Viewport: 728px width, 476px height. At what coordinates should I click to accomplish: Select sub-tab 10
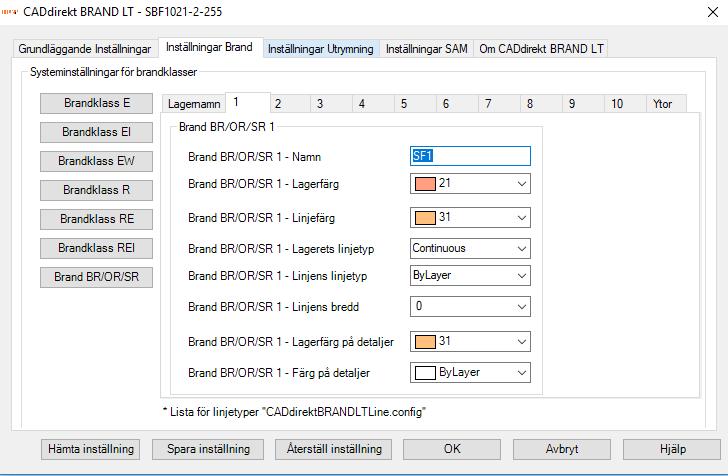[x=625, y=104]
